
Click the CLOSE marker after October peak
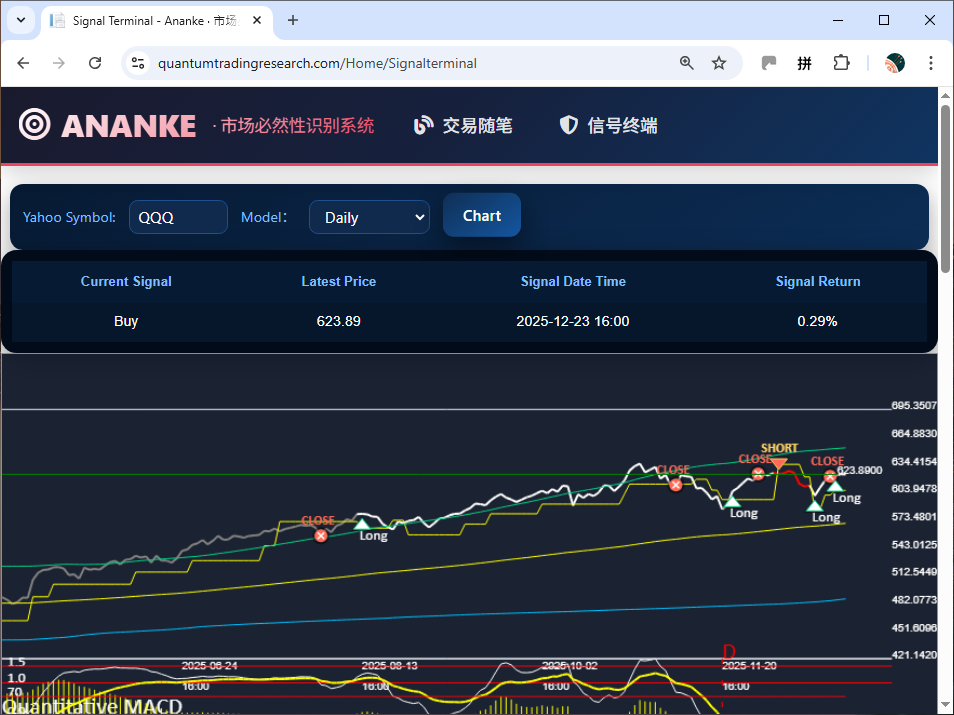[x=675, y=485]
